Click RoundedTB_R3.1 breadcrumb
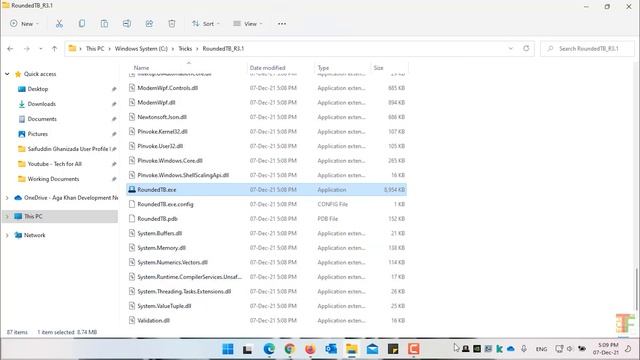 223,49
